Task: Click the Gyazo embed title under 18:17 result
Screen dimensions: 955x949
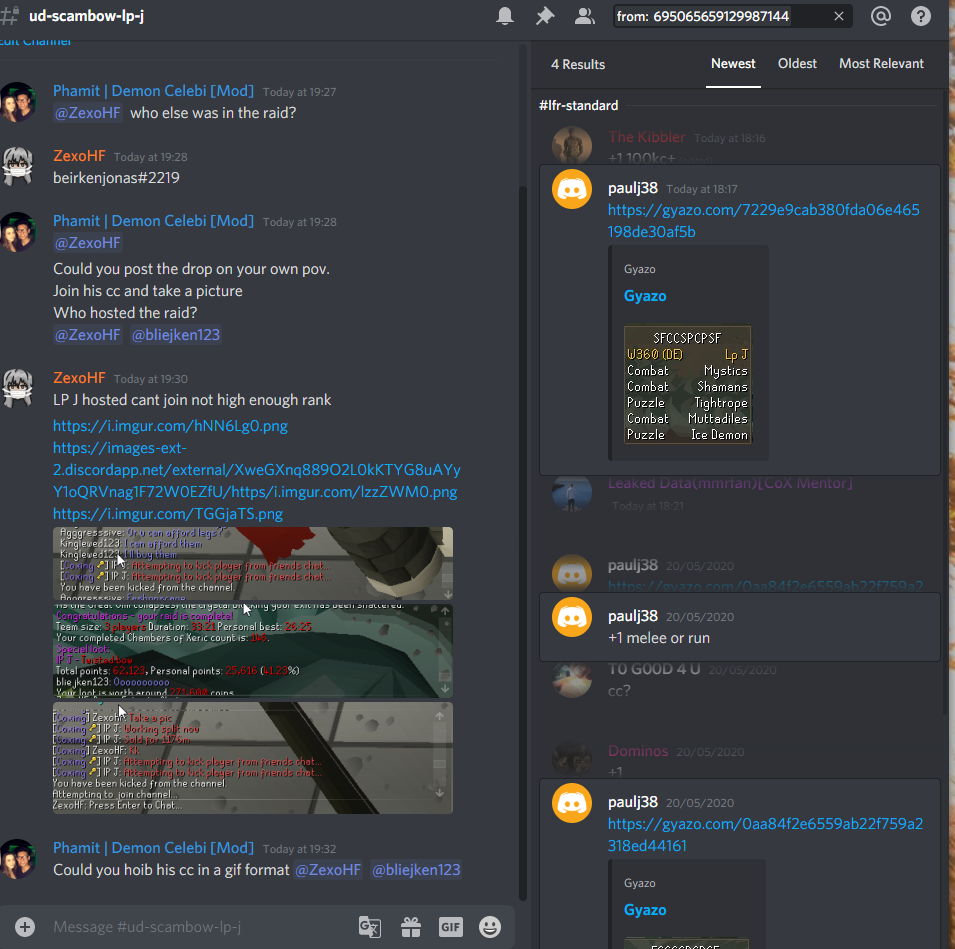Action: [644, 296]
